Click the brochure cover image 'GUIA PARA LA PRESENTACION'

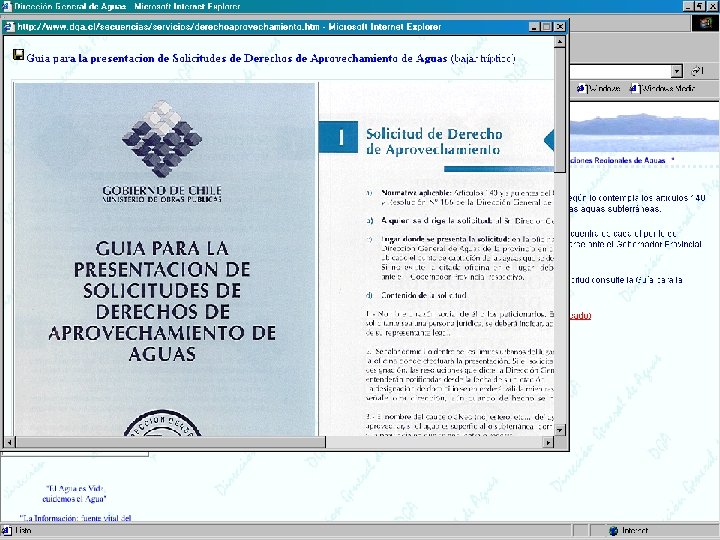point(165,259)
